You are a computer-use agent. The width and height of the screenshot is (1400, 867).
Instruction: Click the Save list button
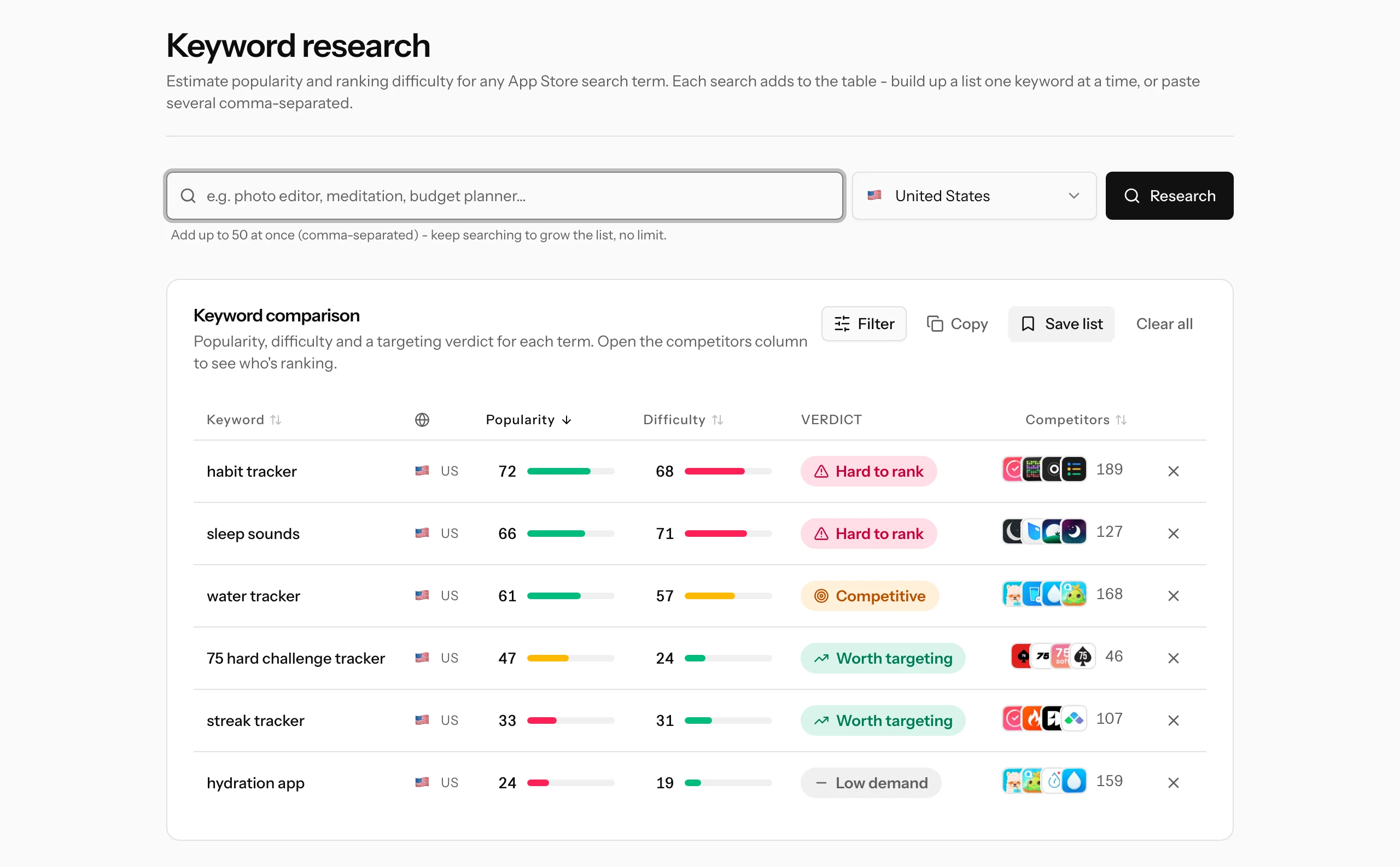(x=1061, y=324)
